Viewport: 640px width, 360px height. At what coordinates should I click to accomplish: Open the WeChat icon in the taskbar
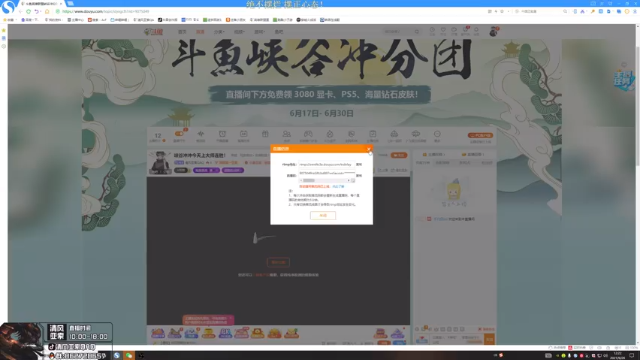click(129, 356)
